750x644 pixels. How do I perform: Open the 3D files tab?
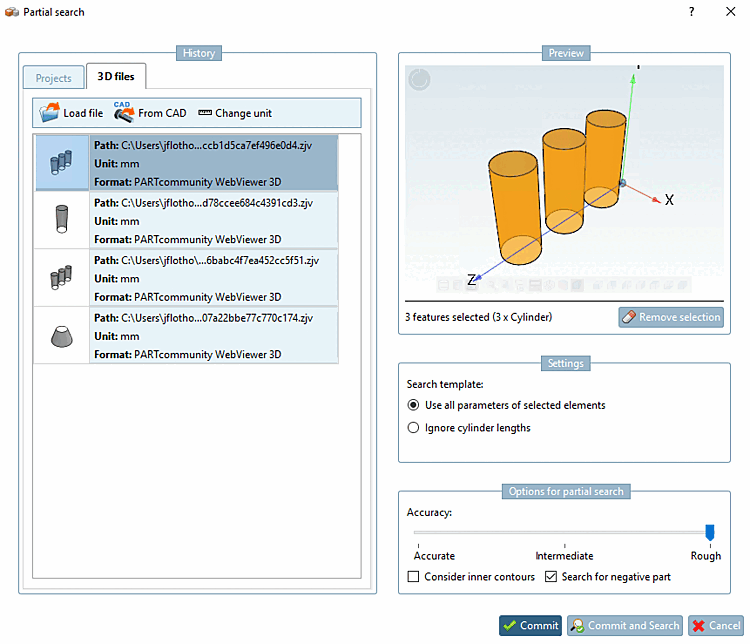pyautogui.click(x=116, y=77)
